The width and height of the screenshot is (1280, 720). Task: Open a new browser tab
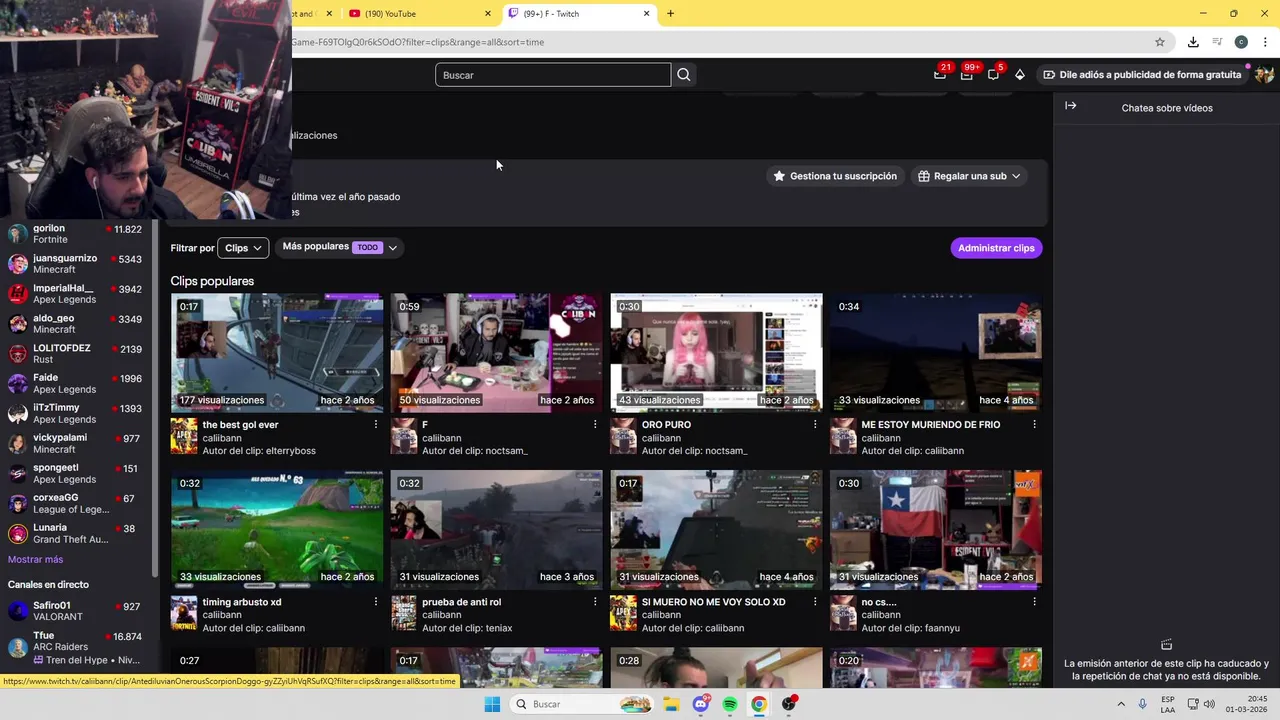pyautogui.click(x=670, y=14)
